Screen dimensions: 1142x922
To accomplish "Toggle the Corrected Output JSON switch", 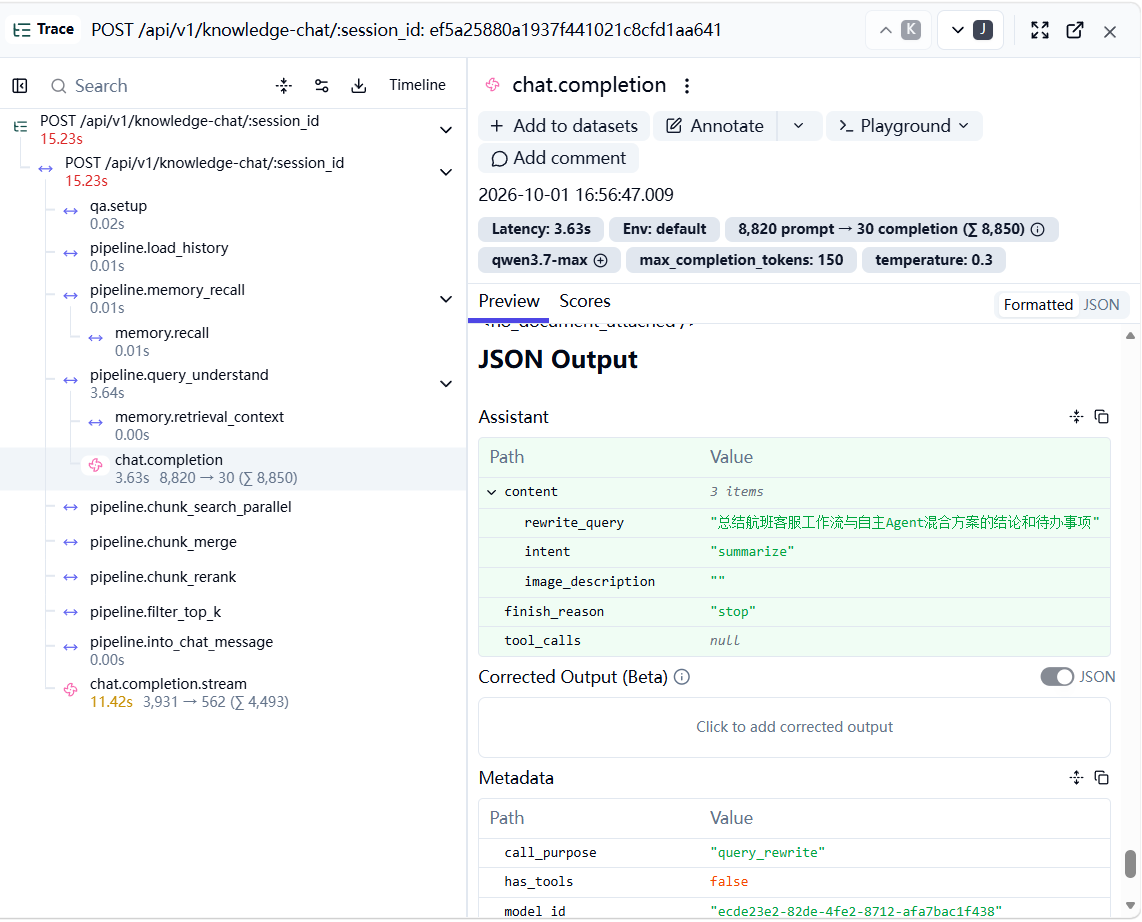I will click(1057, 677).
